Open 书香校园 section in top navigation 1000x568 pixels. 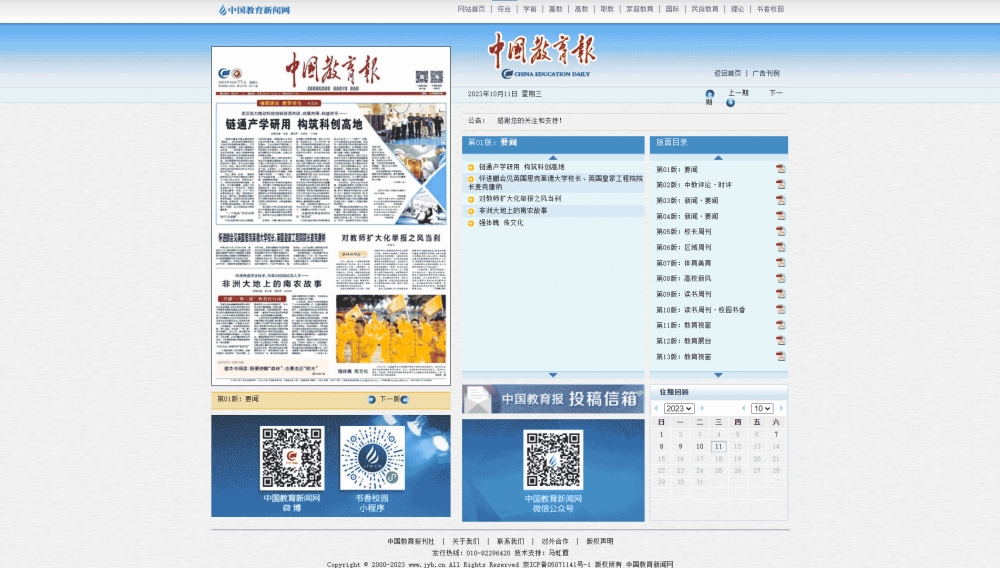770,9
